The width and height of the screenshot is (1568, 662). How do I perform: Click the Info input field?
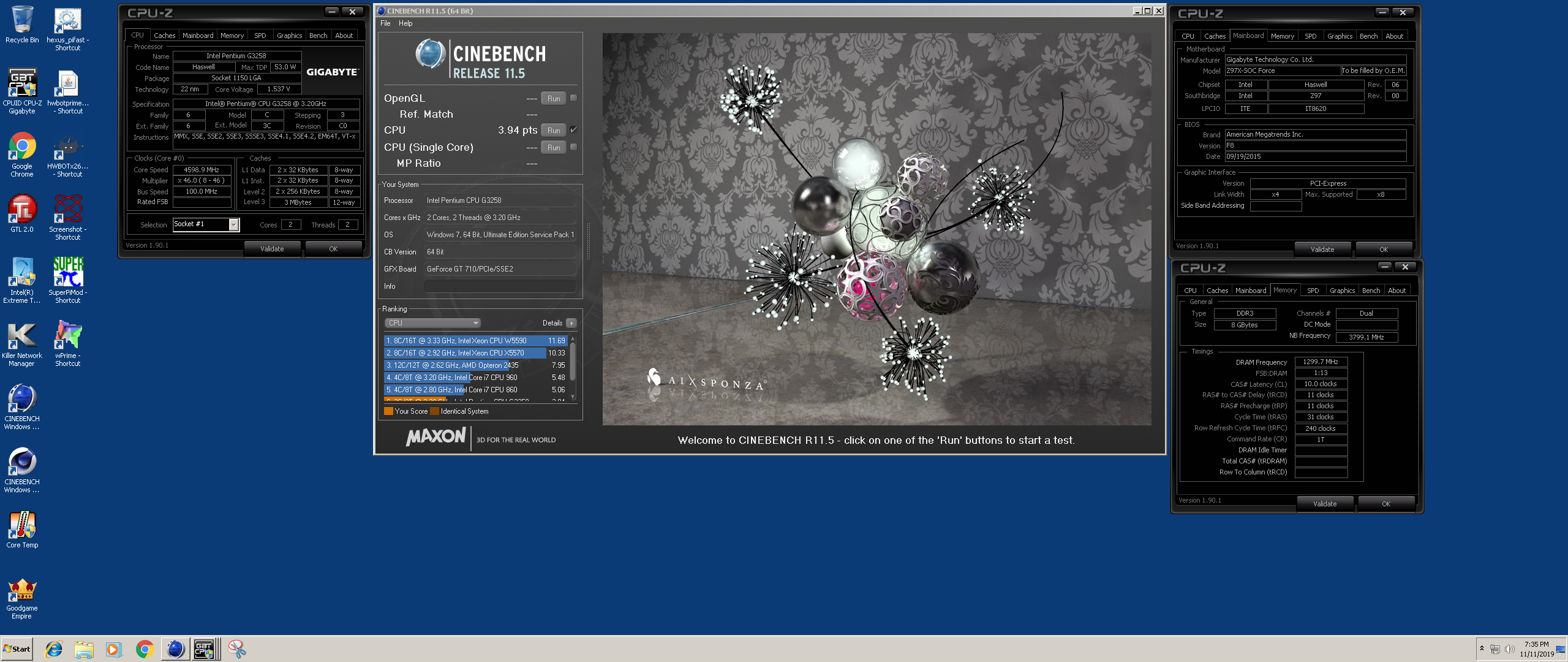[x=499, y=286]
